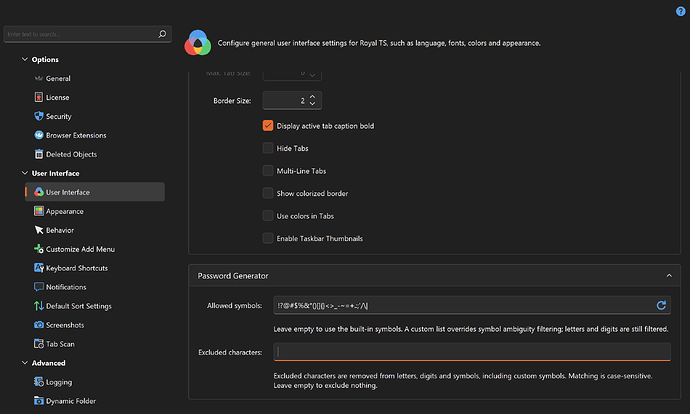Open the License page
This screenshot has width=690, height=414.
point(58,97)
